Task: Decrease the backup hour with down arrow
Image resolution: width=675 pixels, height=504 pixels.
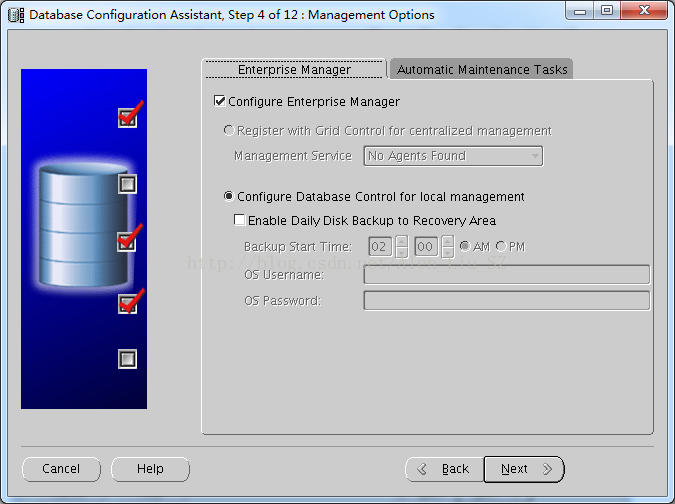Action: click(x=402, y=252)
